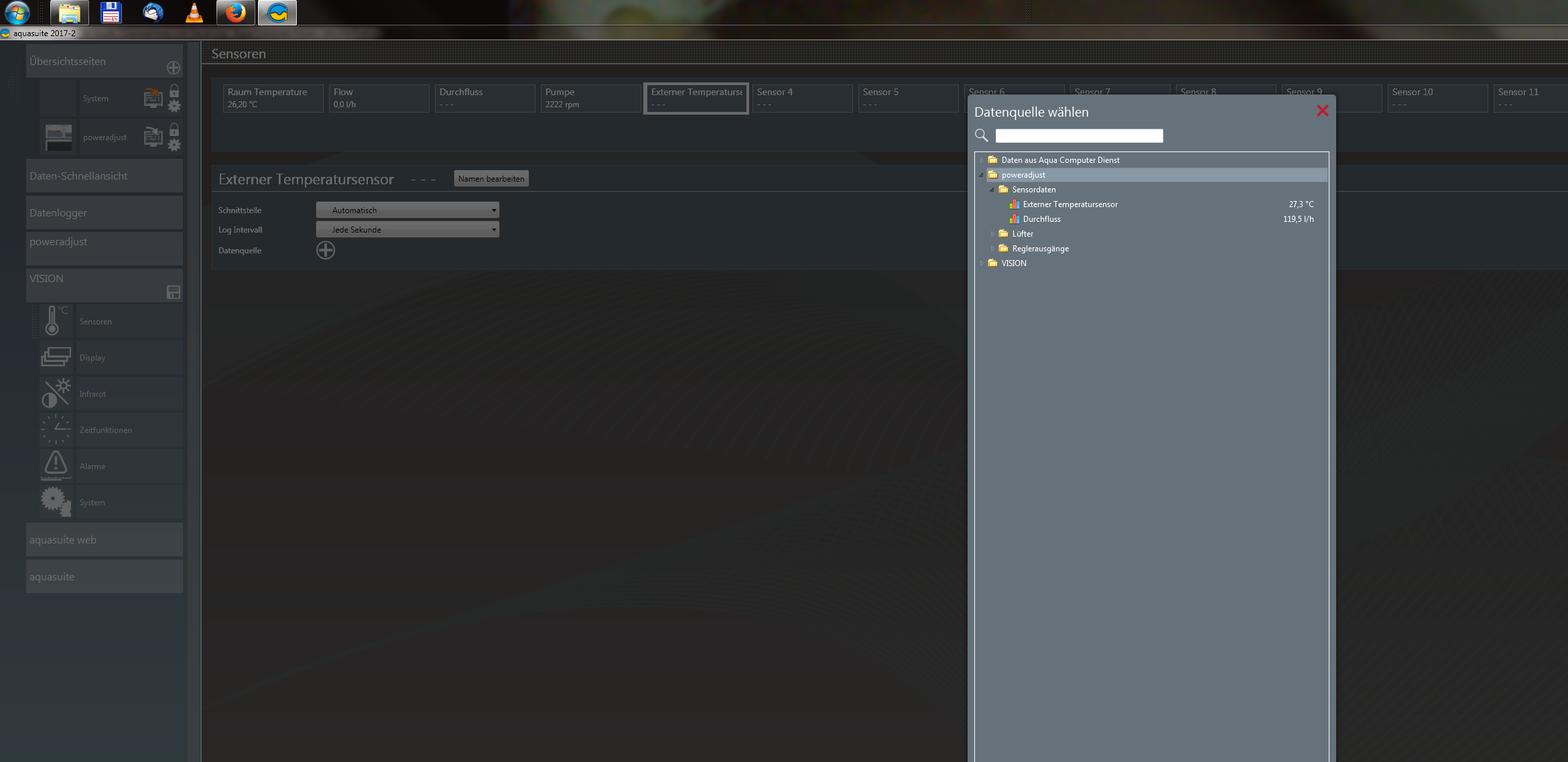1568x762 pixels.
Task: Open the Log Intervall dropdown
Action: pos(407,229)
